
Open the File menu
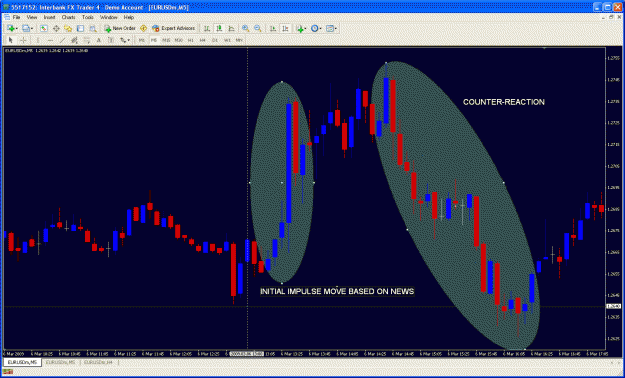click(x=16, y=18)
